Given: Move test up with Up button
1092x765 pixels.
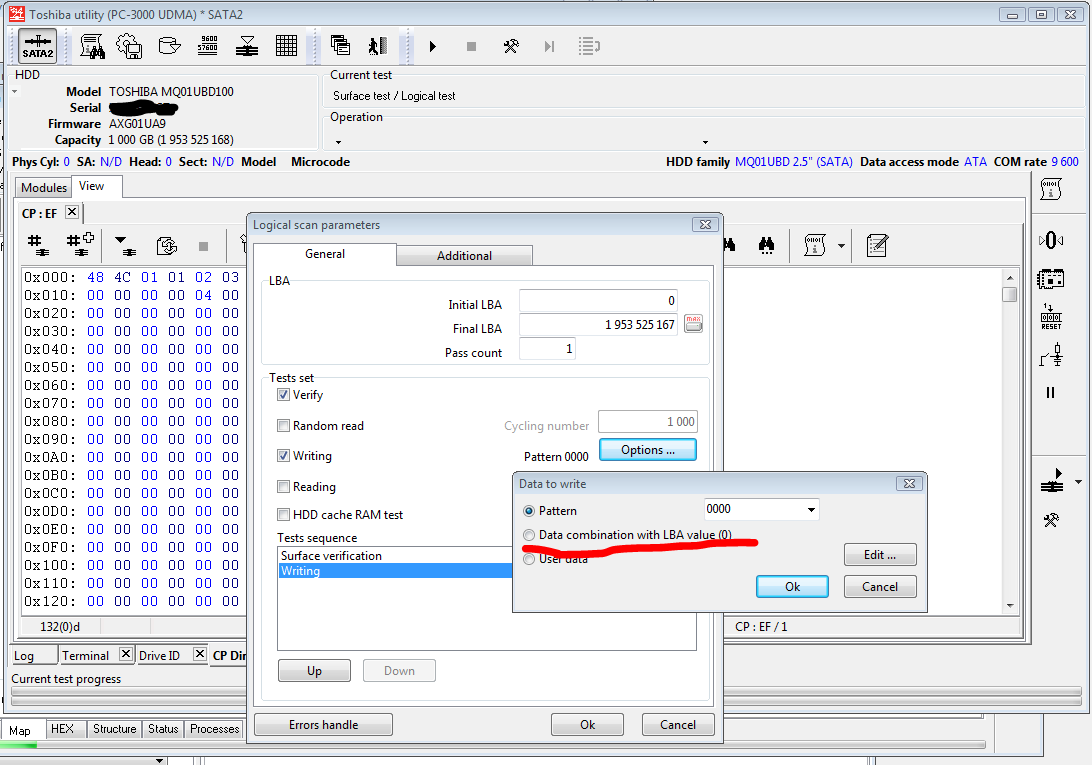Looking at the screenshot, I should pos(315,671).
